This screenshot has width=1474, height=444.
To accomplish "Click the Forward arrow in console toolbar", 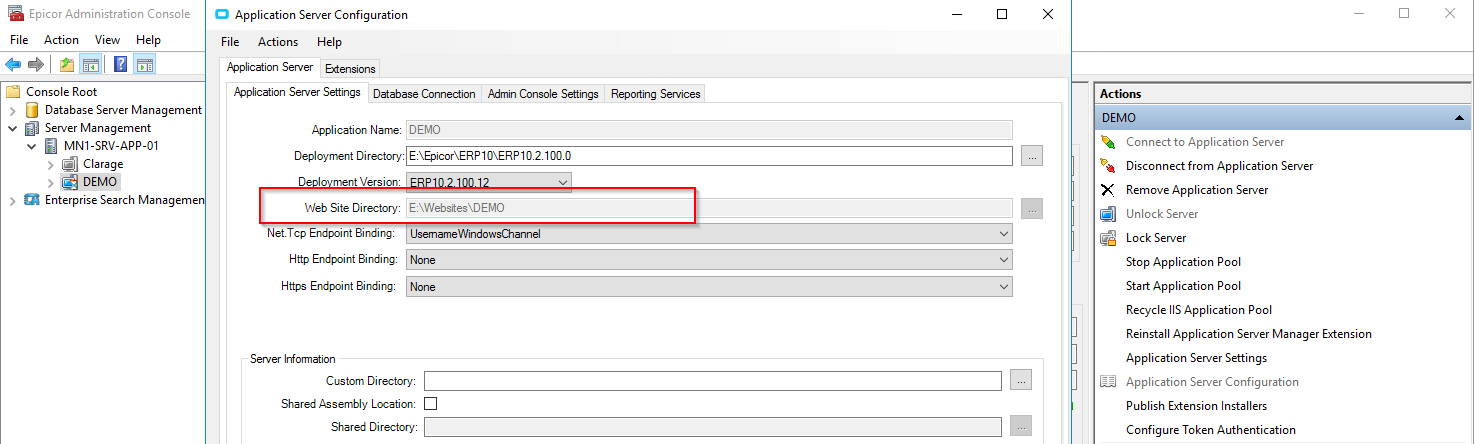I will click(36, 65).
